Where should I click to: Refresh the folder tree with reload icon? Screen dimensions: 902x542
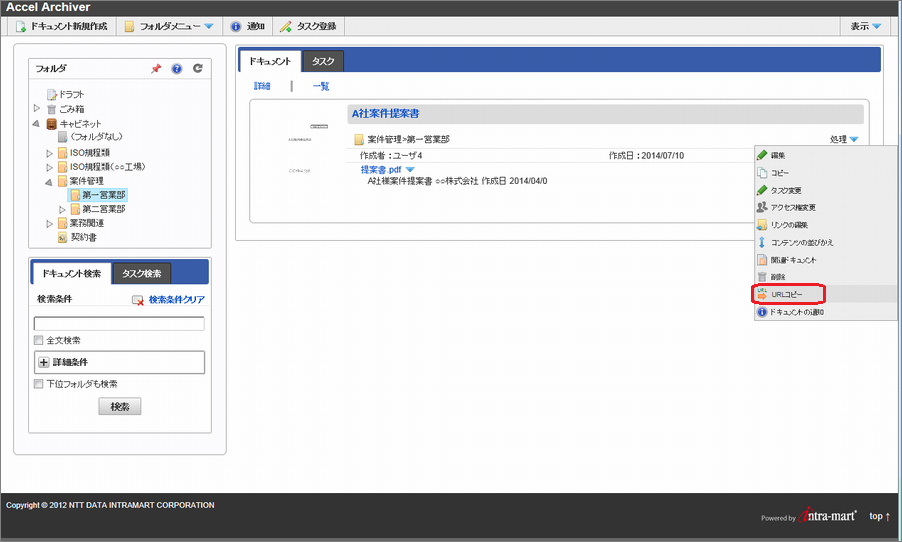(198, 69)
